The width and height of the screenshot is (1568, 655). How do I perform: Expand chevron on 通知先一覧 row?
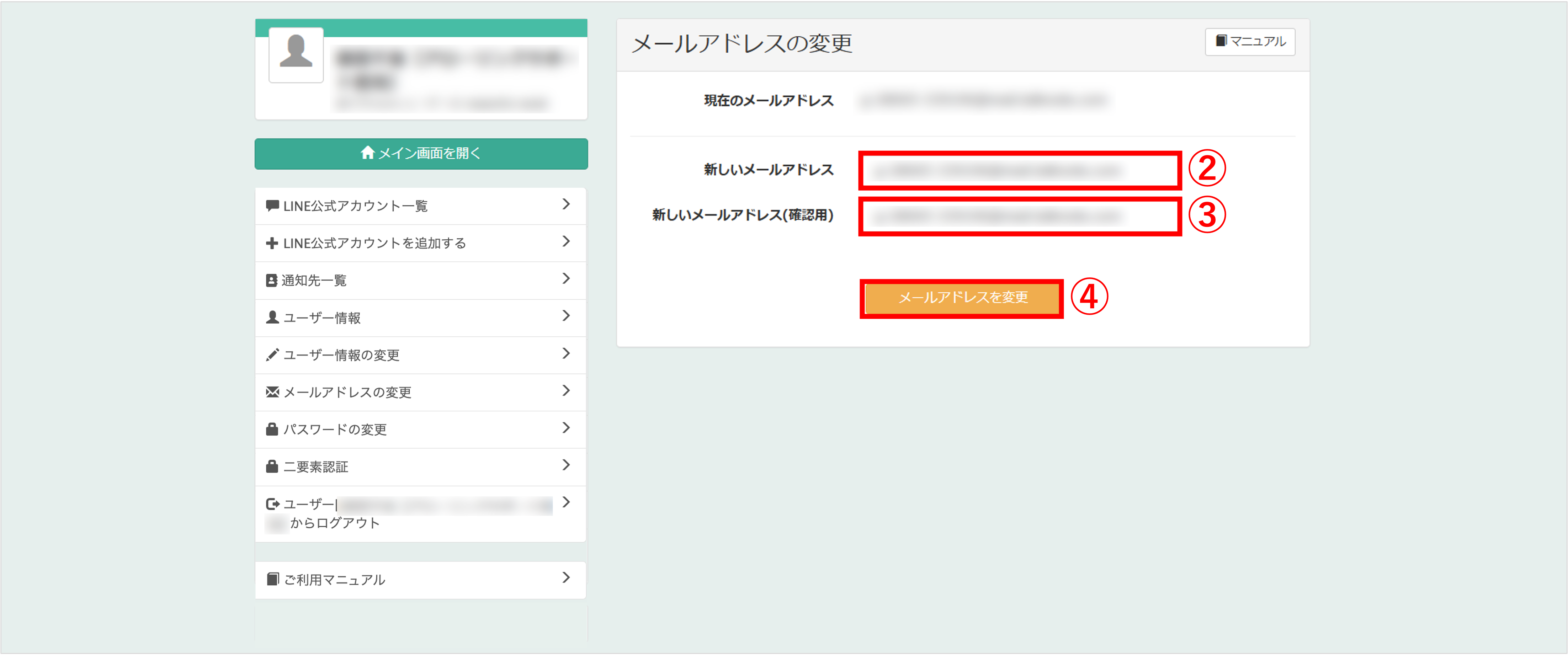tap(566, 279)
